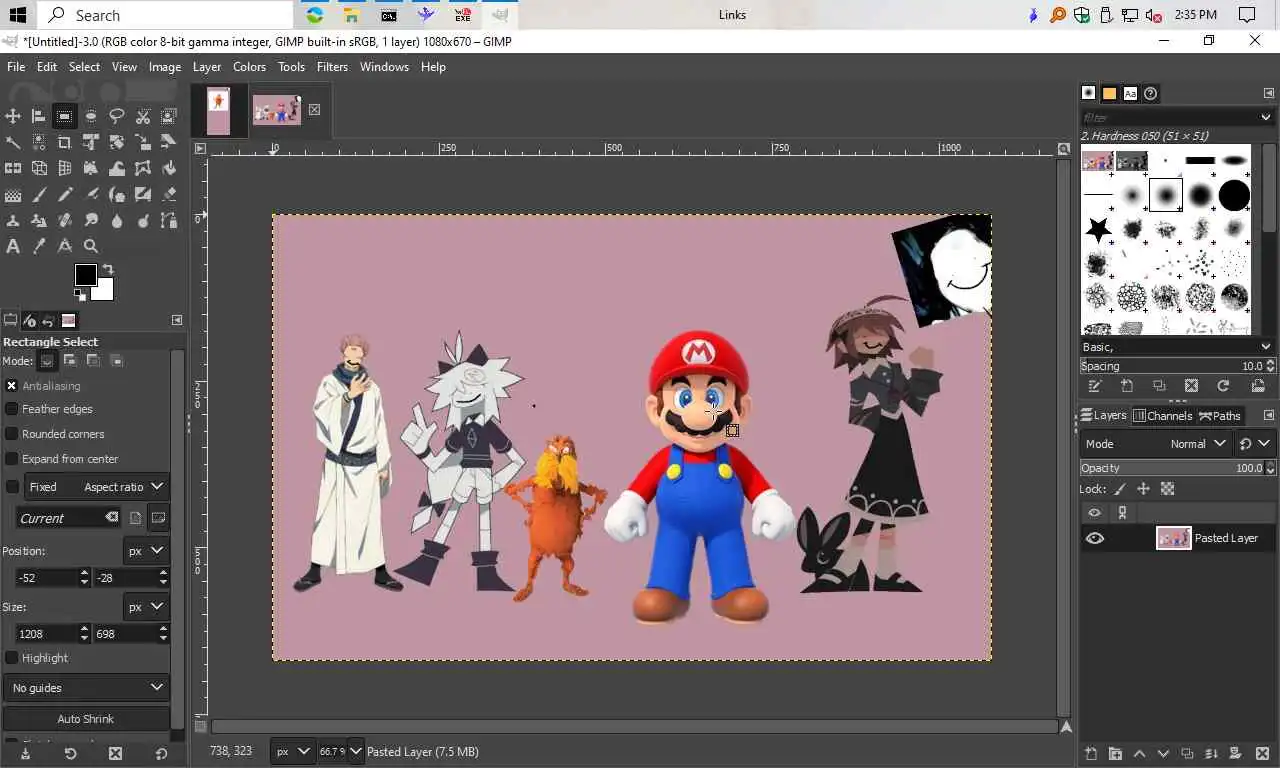Select the Color Picker eyedropper tool

pos(39,246)
